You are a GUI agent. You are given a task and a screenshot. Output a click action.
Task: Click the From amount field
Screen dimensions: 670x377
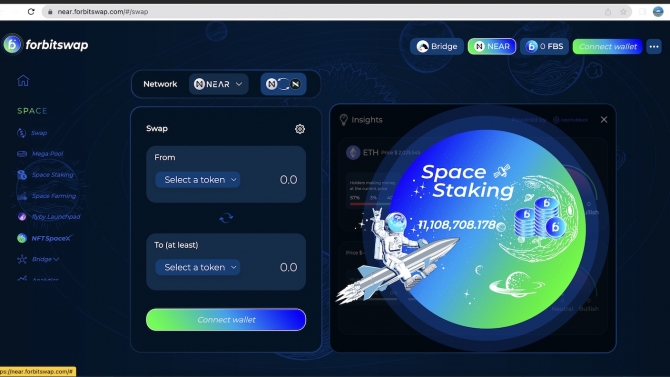click(288, 180)
